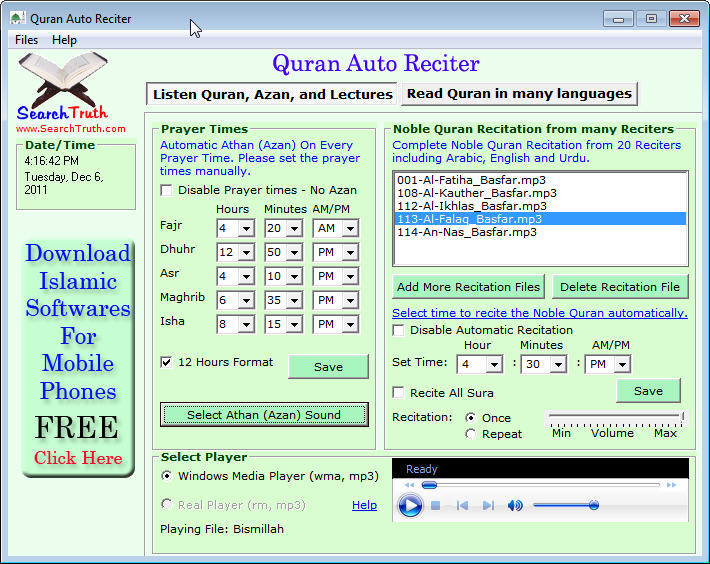Select the Repeat recitation radio button

tap(471, 434)
